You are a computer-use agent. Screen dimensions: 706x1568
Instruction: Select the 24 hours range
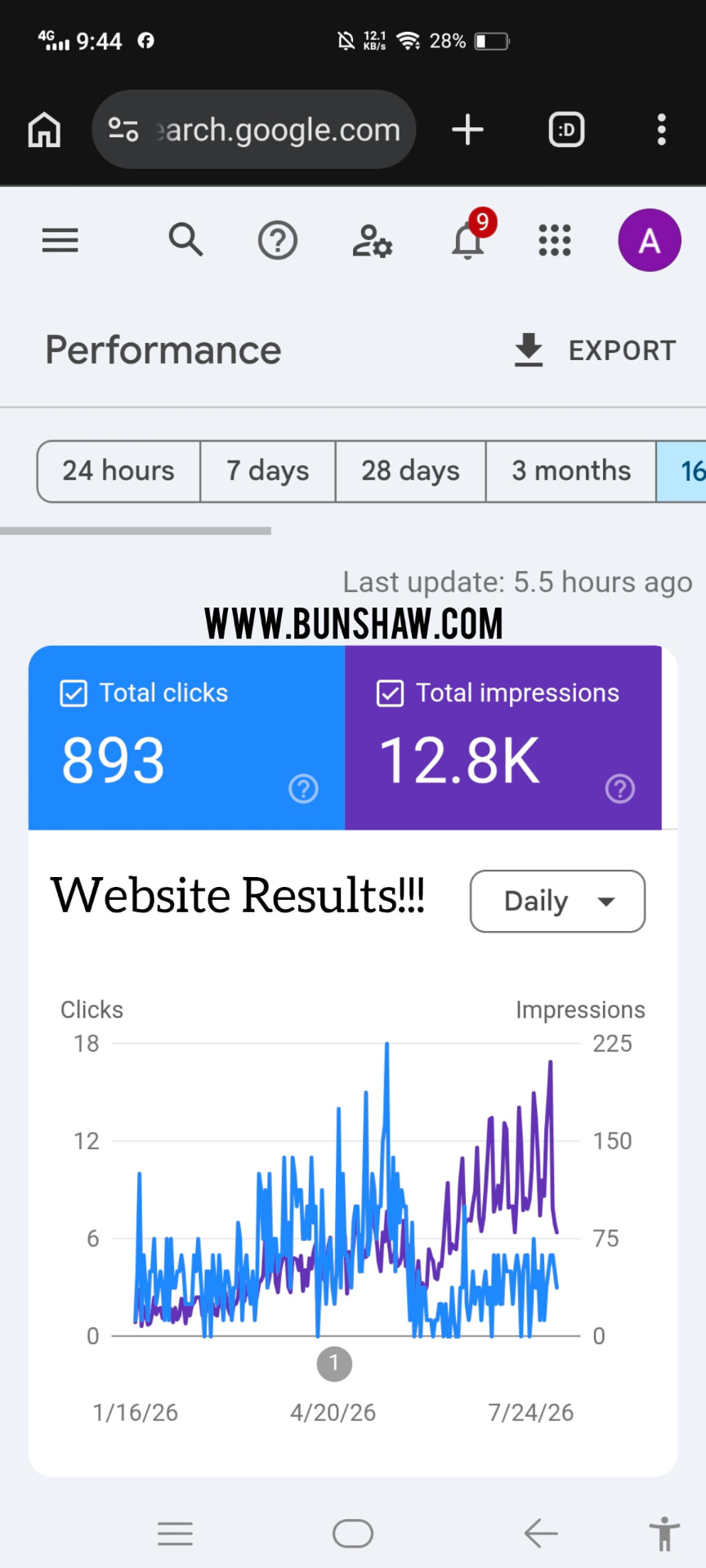pyautogui.click(x=118, y=471)
